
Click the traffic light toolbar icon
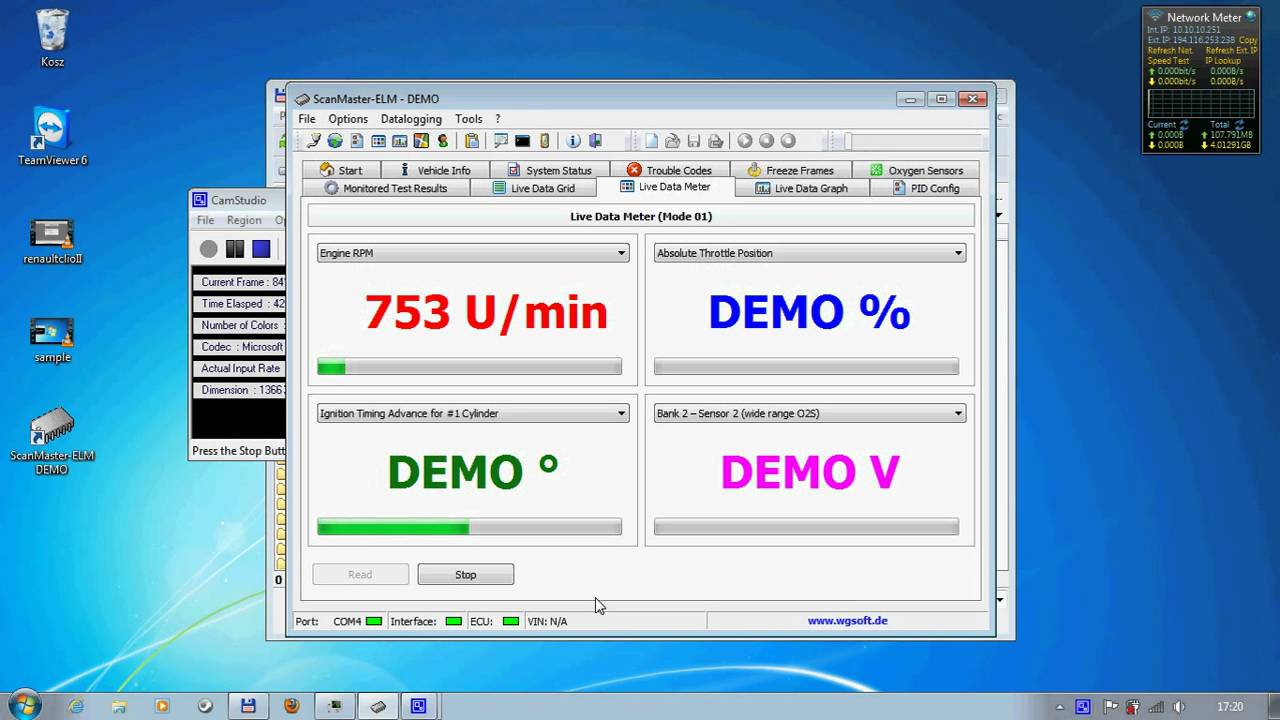click(443, 141)
